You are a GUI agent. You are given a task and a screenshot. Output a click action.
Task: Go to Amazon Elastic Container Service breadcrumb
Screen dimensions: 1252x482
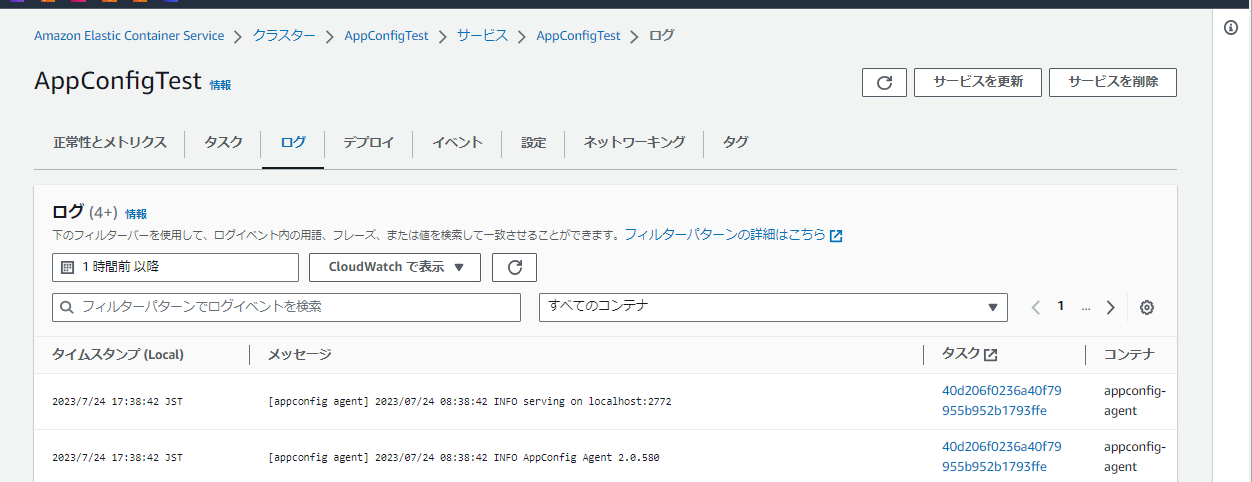[x=129, y=36]
